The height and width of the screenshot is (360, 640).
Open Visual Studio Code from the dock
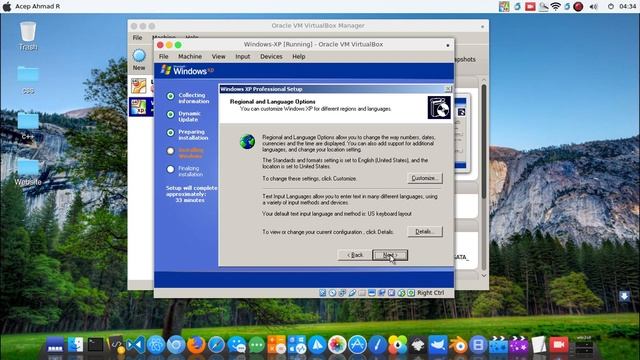coord(136,345)
